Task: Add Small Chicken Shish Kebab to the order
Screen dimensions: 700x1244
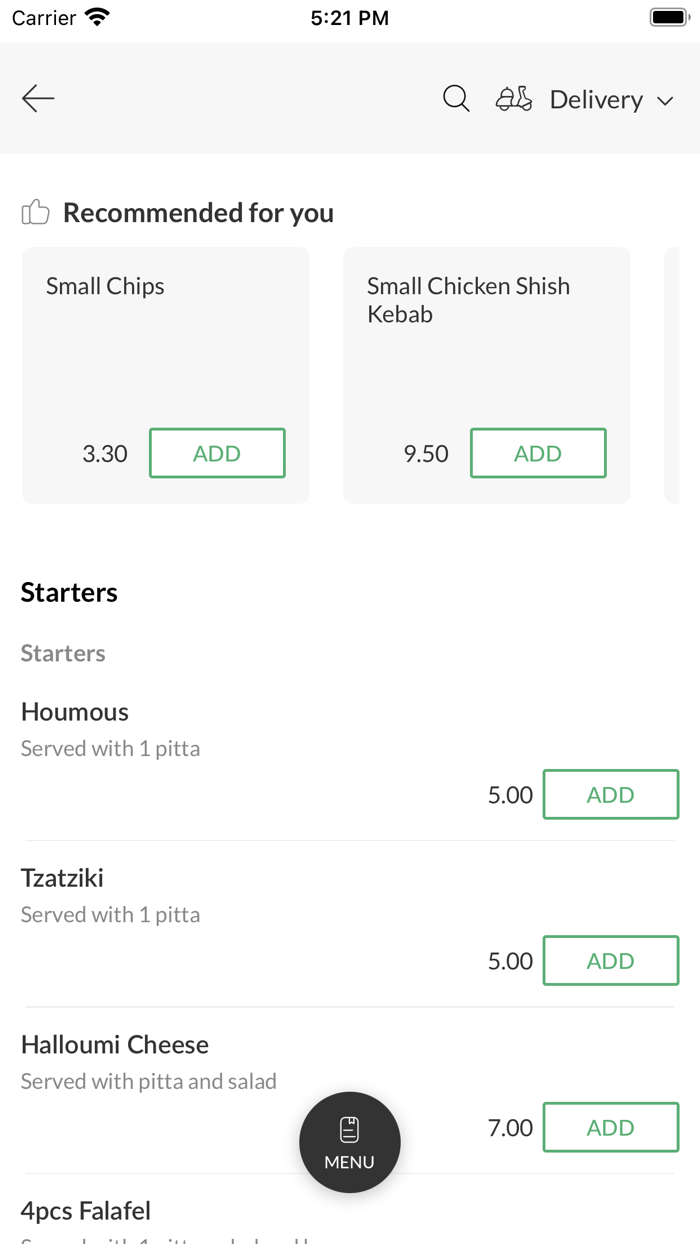Action: coord(538,452)
